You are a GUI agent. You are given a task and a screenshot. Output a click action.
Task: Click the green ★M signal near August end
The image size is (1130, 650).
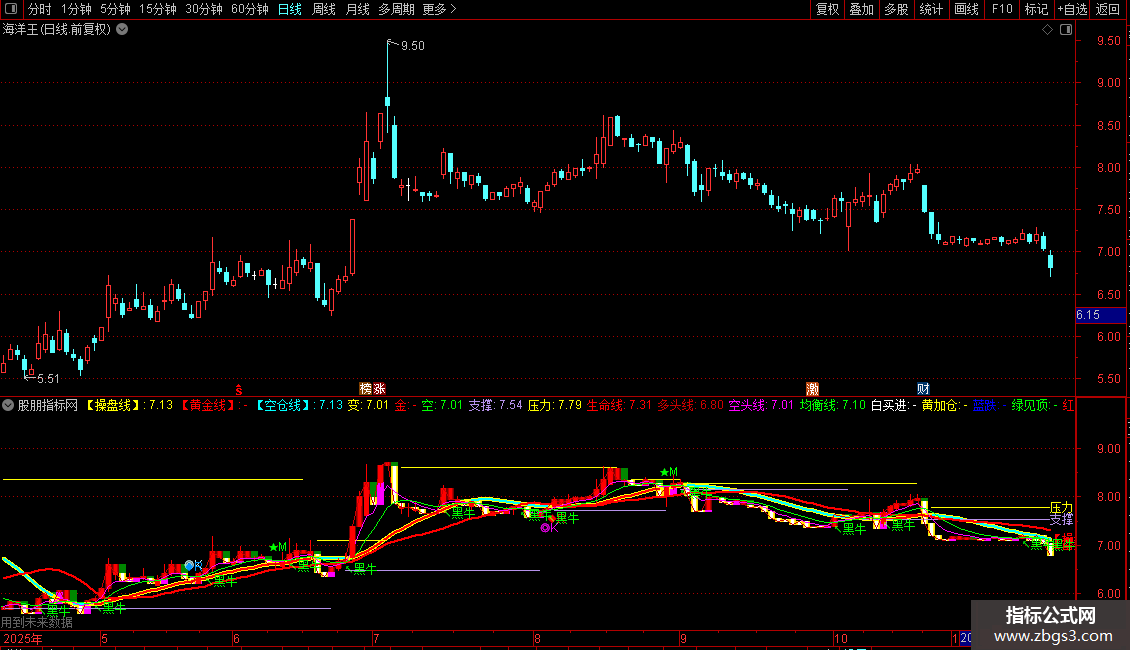669,473
